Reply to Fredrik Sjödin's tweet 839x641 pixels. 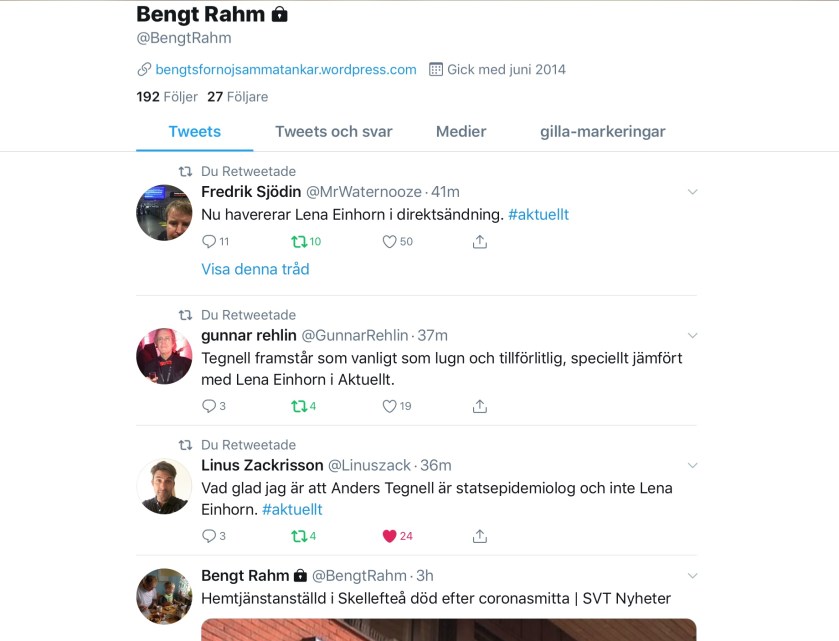pos(209,241)
